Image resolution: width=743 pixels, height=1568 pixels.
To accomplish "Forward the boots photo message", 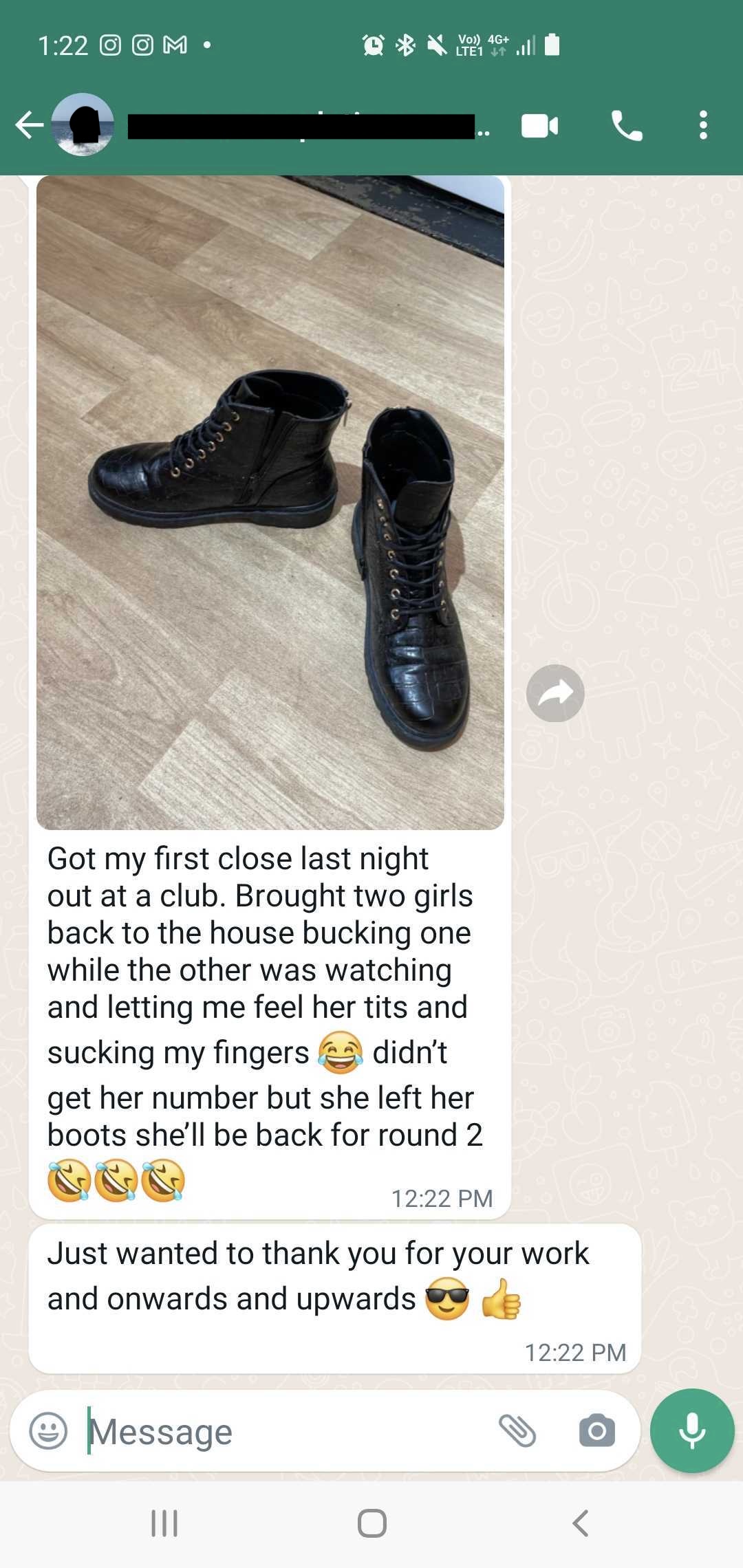I will (555, 693).
